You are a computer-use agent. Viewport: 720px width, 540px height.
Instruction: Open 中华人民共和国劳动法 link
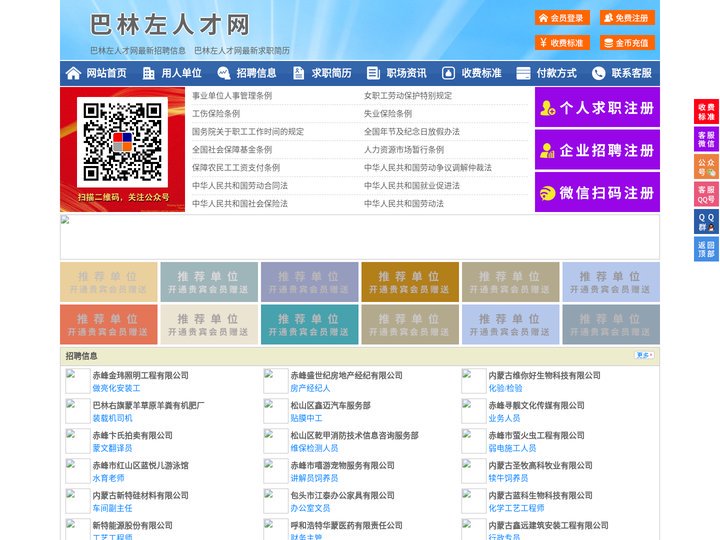tap(404, 203)
